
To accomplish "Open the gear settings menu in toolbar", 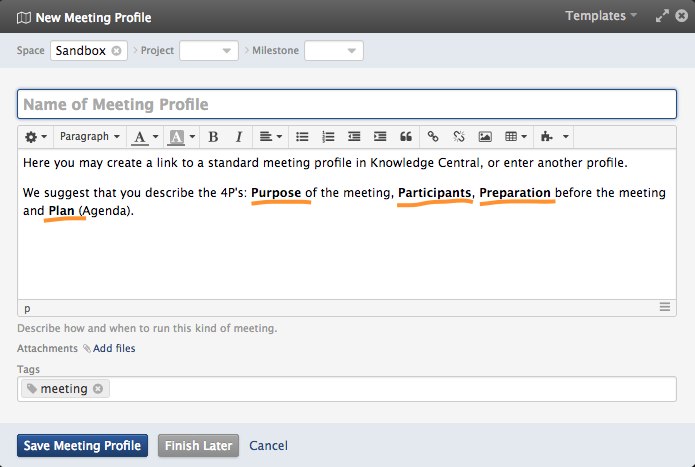I will click(36, 136).
